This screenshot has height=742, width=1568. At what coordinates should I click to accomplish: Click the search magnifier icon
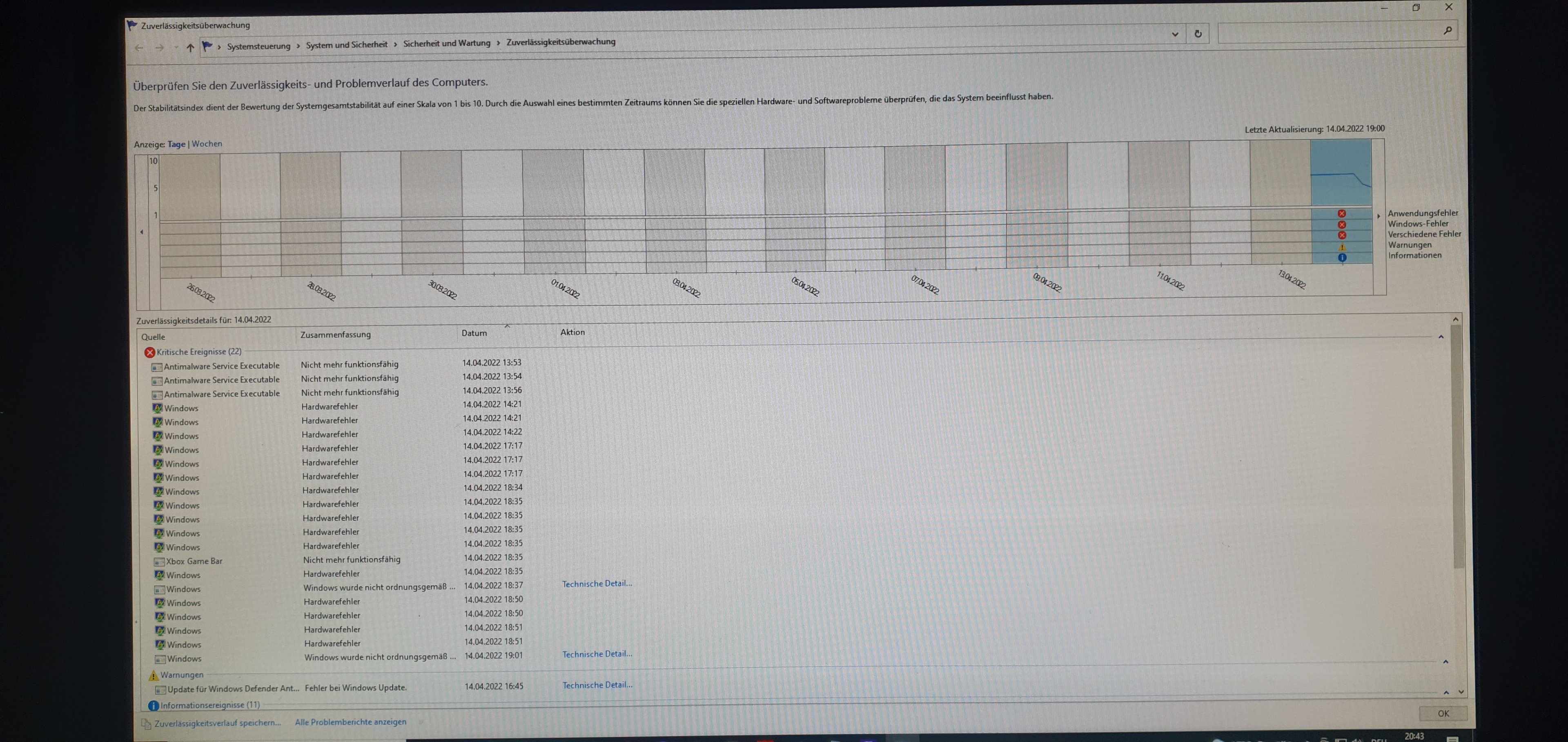pos(1448,31)
